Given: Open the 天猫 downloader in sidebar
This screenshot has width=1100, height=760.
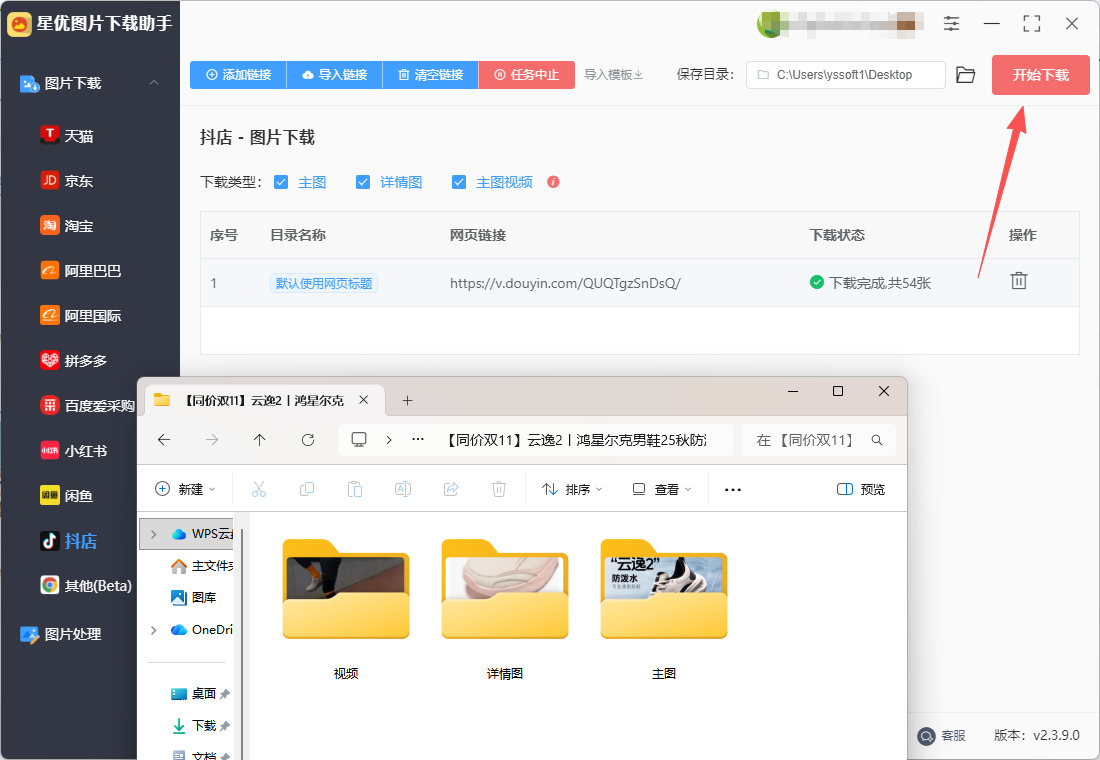Looking at the screenshot, I should pos(67,135).
